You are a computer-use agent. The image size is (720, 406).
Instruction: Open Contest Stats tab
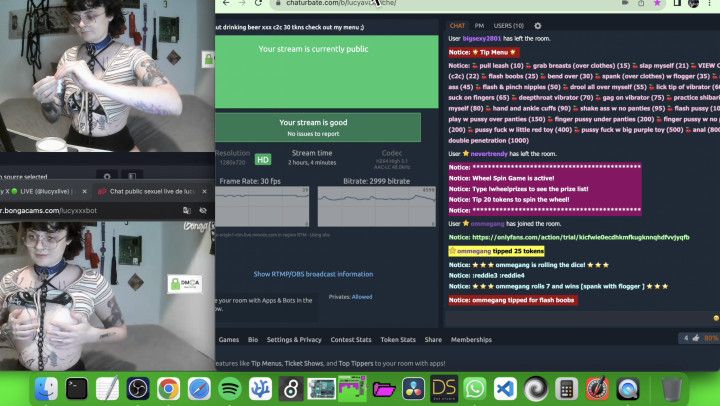(351, 339)
